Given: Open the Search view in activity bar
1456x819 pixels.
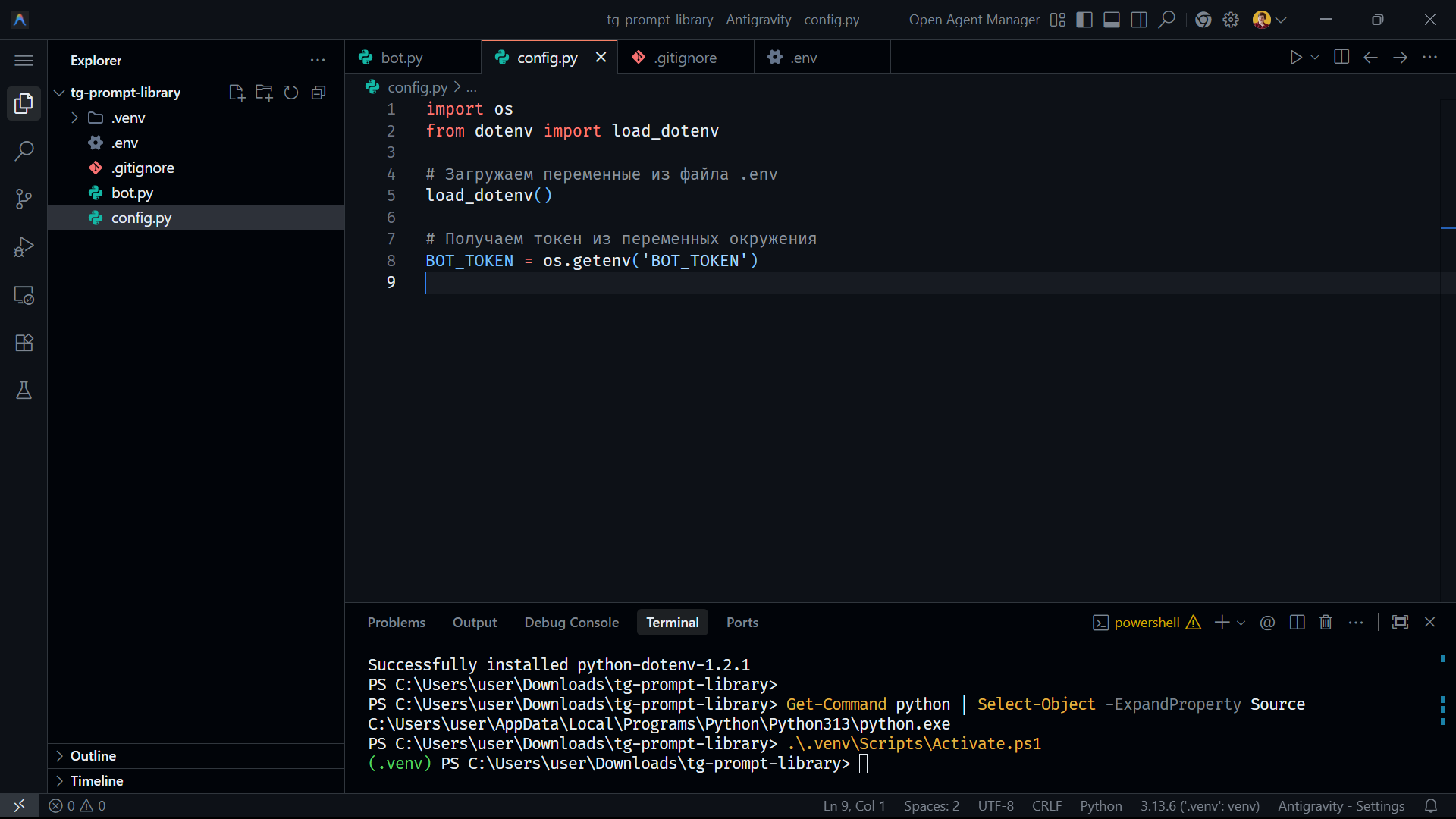Looking at the screenshot, I should coord(24,151).
